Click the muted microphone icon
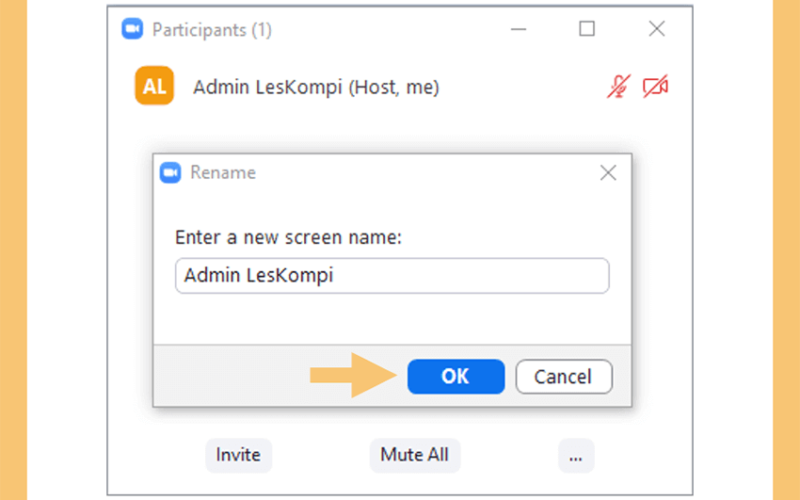The image size is (800, 500). (x=618, y=86)
